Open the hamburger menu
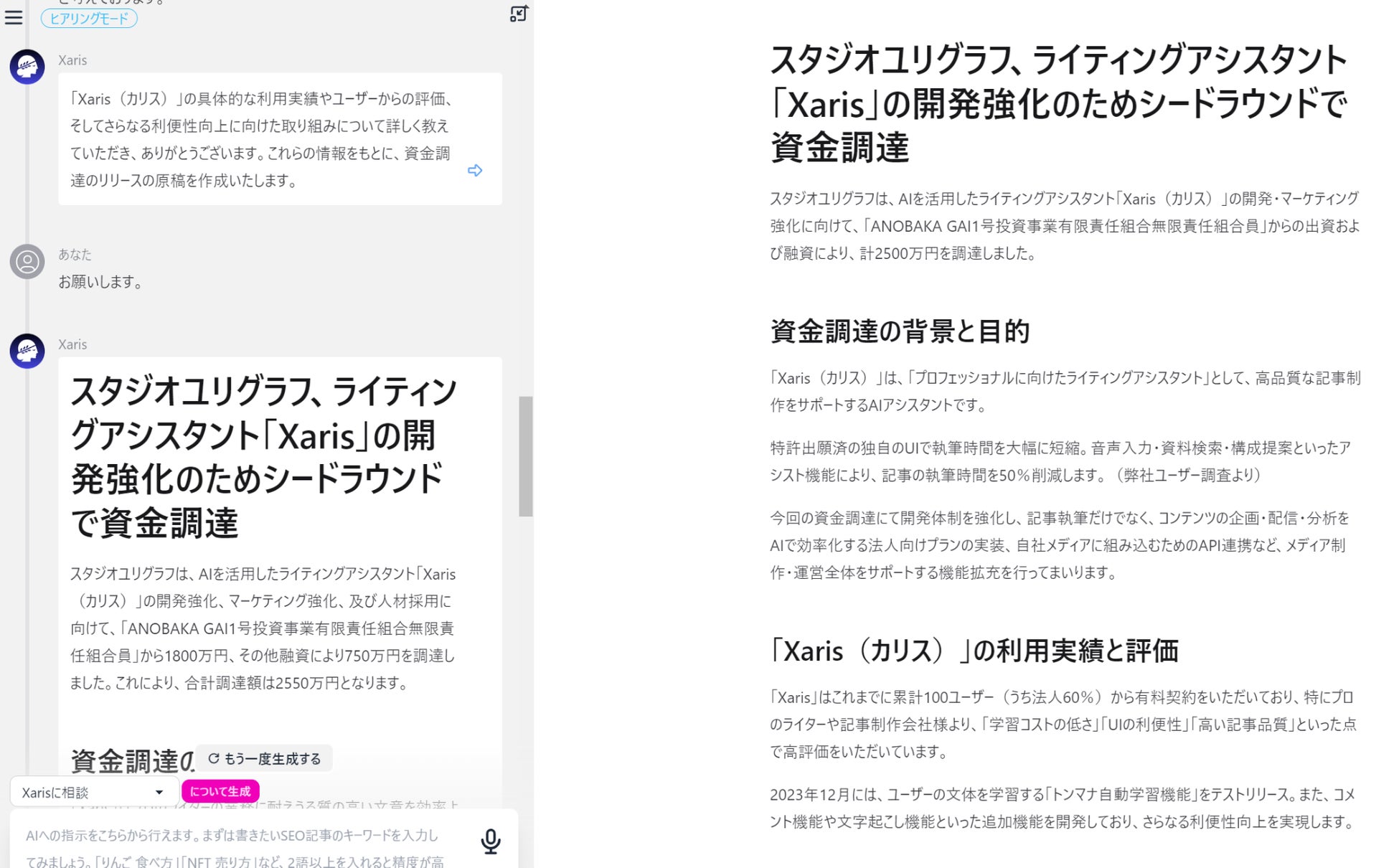The image size is (1399, 868). coord(14,17)
